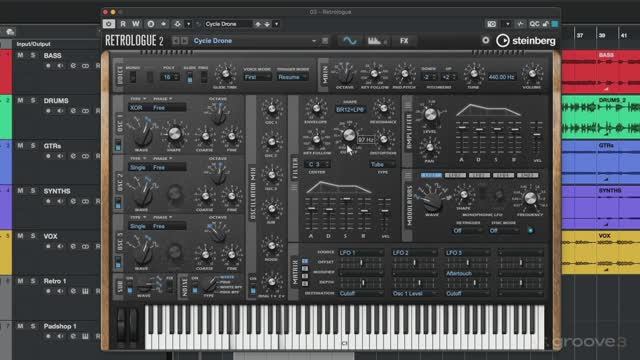Click the Poly voices value field showing 16
This screenshot has height=360, width=640.
point(170,77)
